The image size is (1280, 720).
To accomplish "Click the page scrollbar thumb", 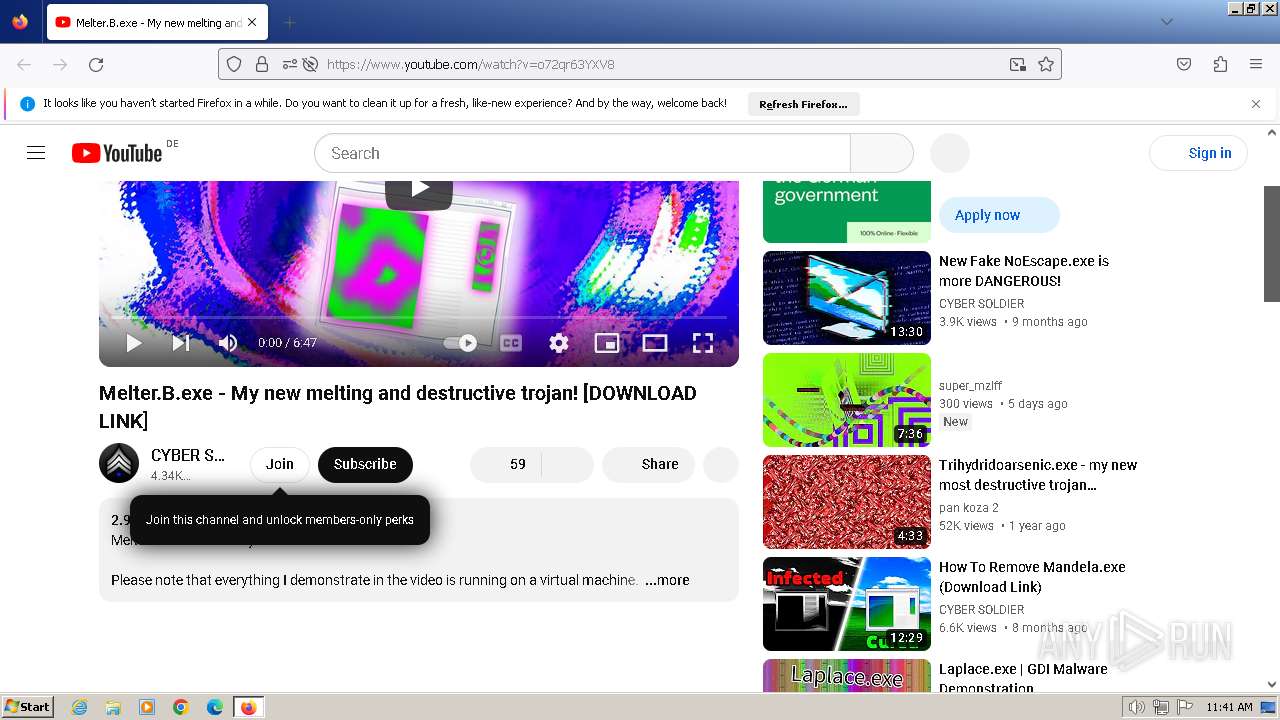I will point(1272,243).
